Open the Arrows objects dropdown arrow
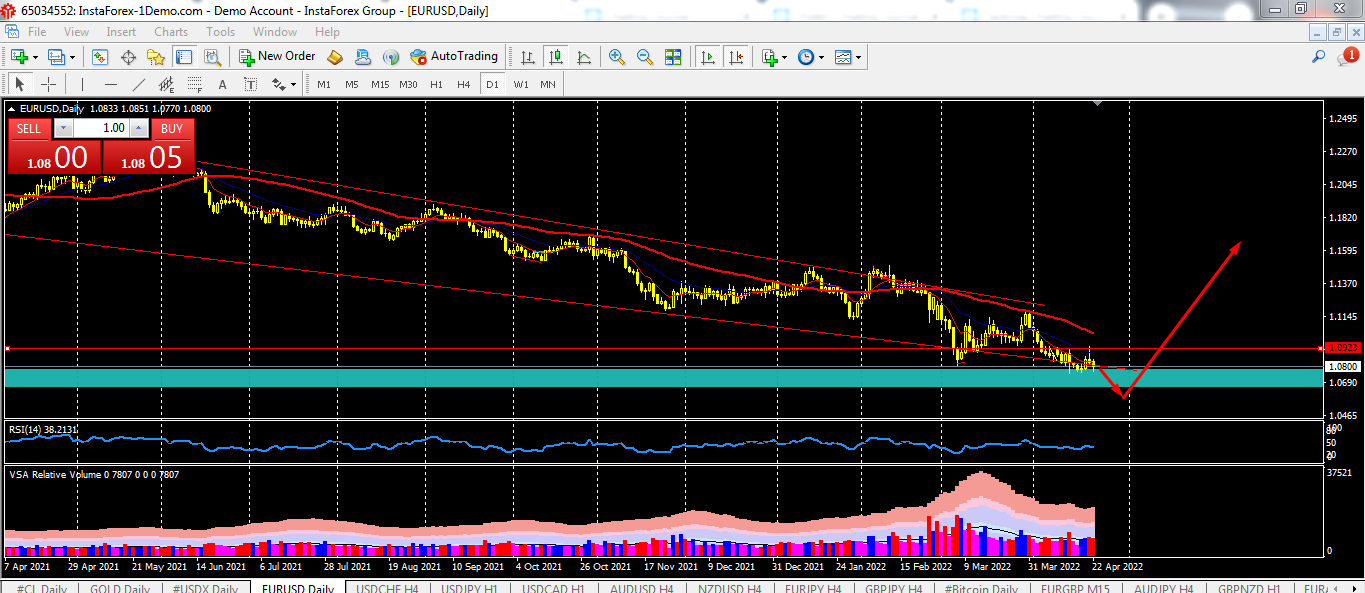The height and width of the screenshot is (593, 1365). coord(294,84)
